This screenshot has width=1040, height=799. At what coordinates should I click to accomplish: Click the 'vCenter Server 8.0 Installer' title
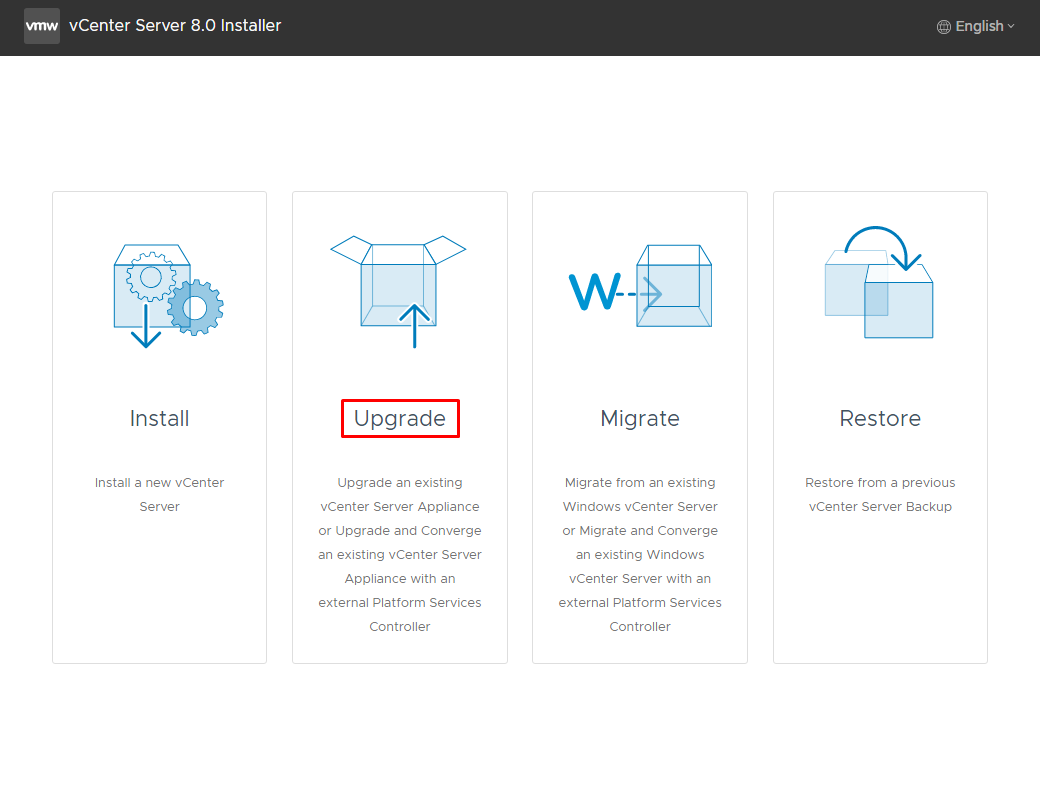point(175,26)
